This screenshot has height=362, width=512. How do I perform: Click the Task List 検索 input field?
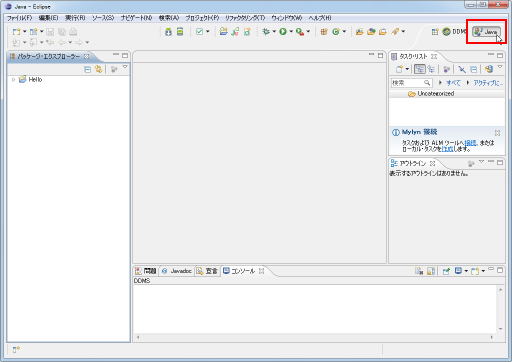point(411,83)
